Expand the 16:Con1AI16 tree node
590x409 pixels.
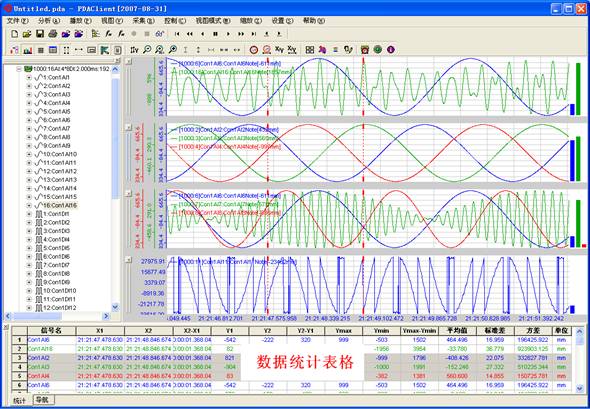pyautogui.click(x=29, y=205)
